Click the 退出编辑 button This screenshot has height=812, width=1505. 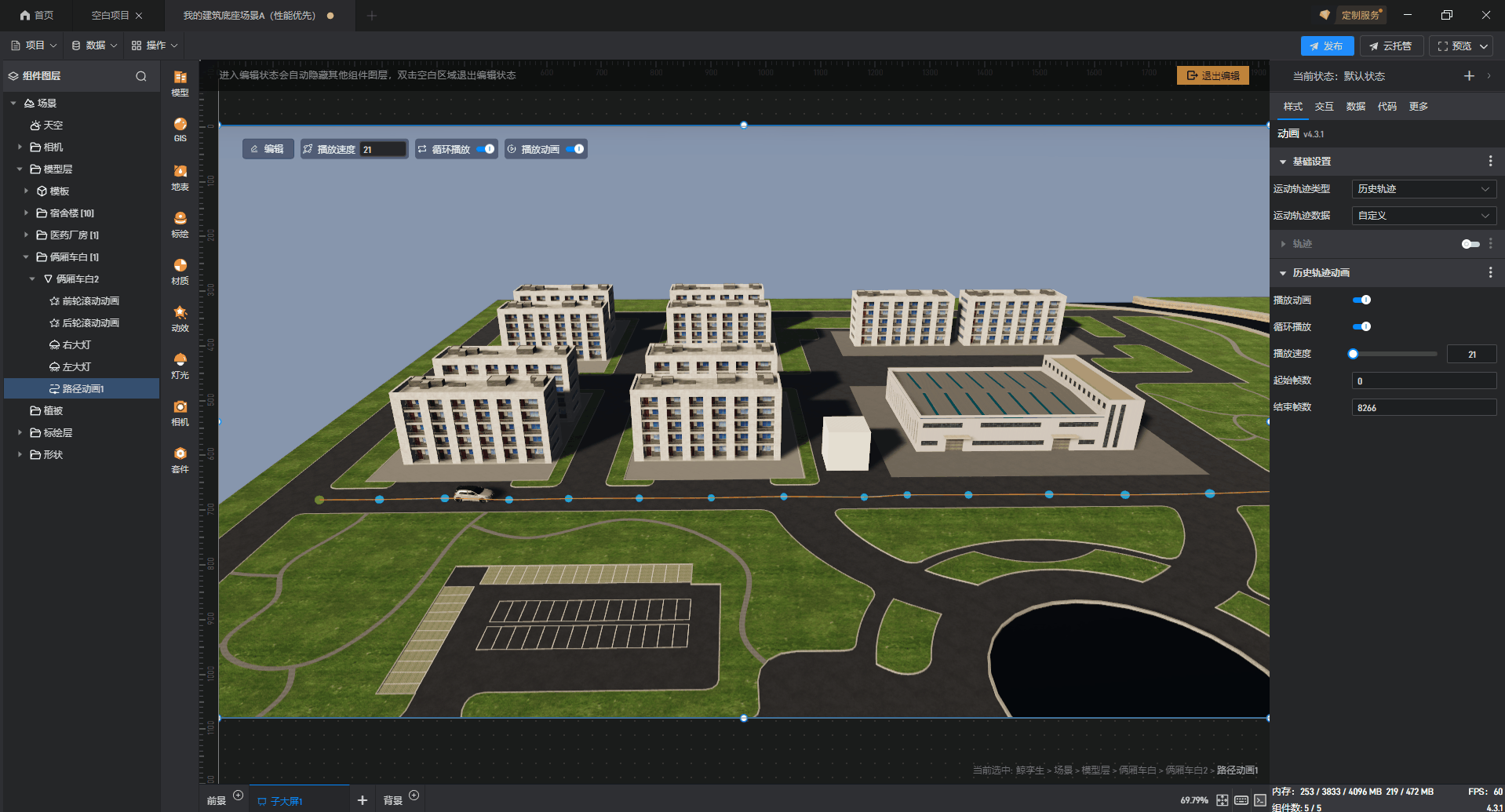click(1212, 75)
